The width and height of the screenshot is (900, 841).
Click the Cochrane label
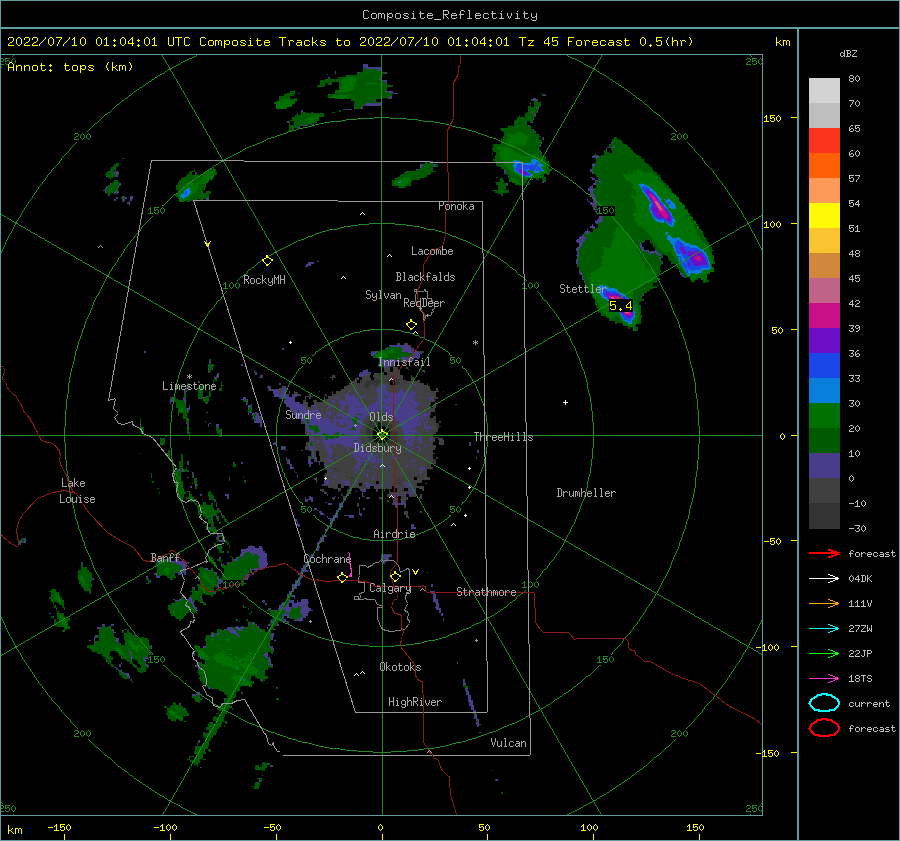pyautogui.click(x=327, y=559)
